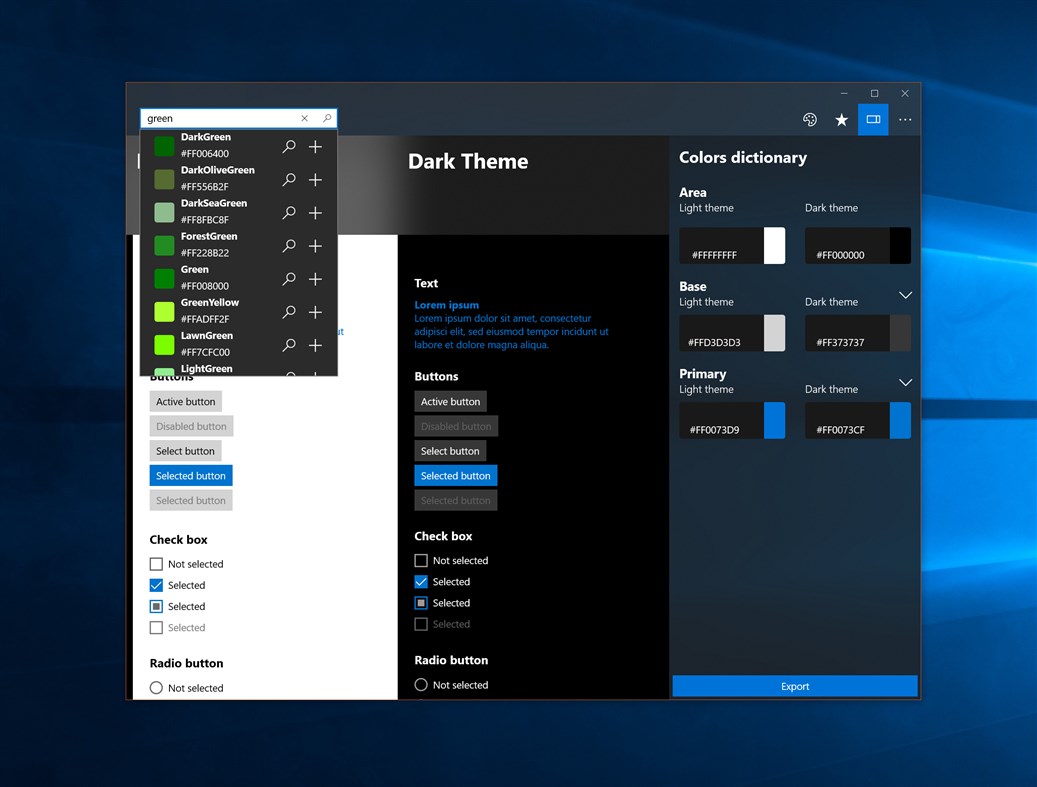
Task: Open the ellipsis more options menu
Action: [x=905, y=119]
